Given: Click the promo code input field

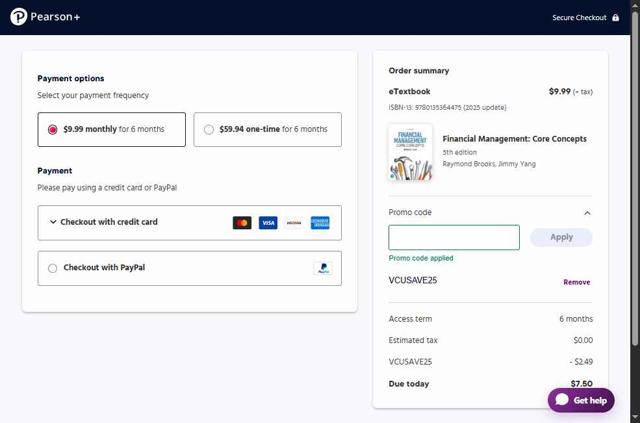Looking at the screenshot, I should [x=454, y=237].
